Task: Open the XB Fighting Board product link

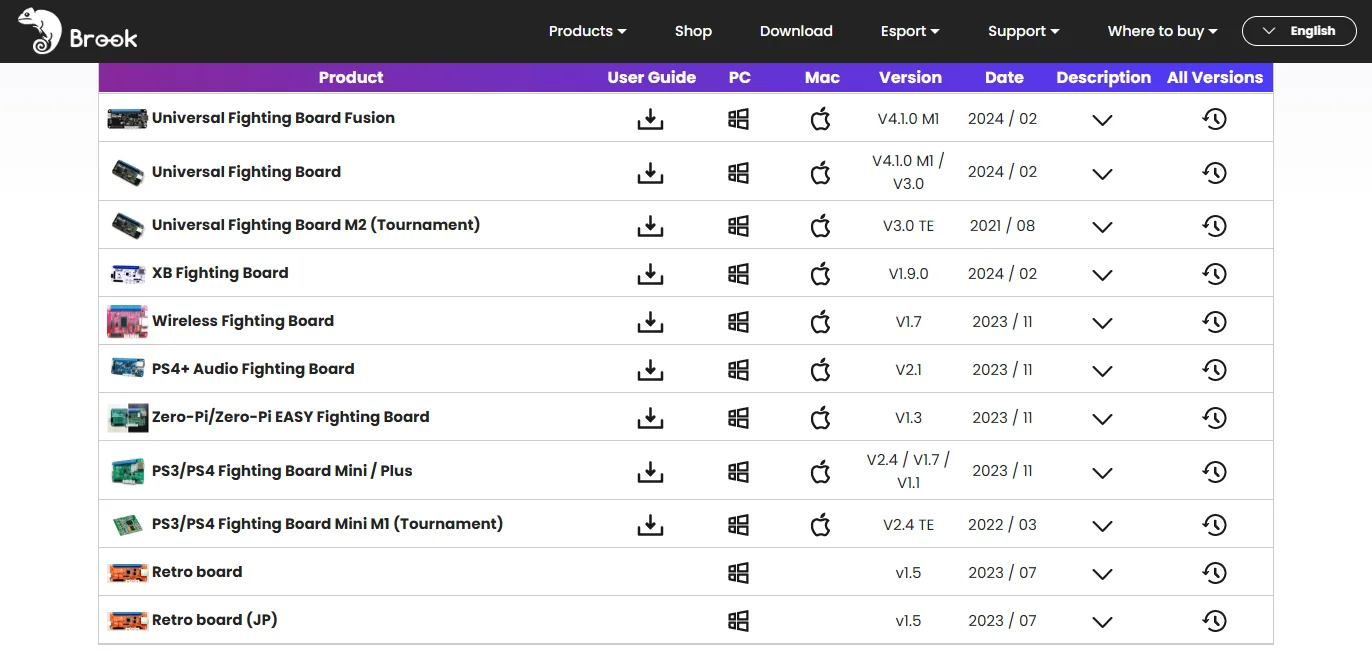Action: pyautogui.click(x=220, y=273)
